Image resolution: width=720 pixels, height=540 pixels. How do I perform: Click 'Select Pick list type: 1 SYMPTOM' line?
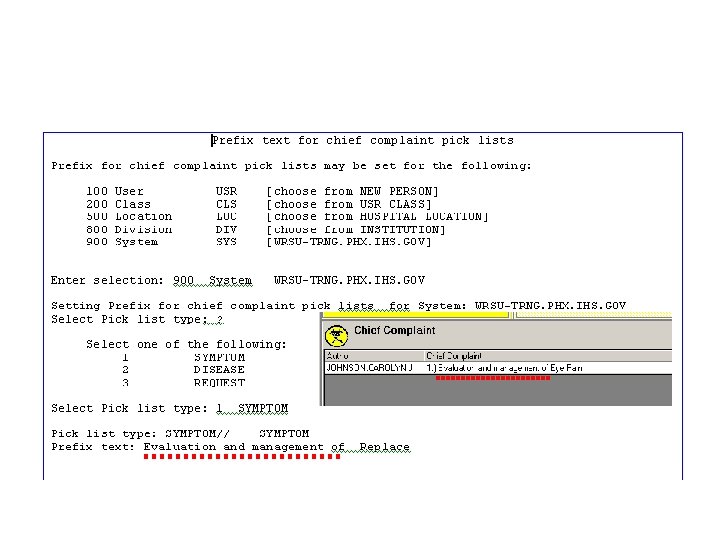pos(169,408)
